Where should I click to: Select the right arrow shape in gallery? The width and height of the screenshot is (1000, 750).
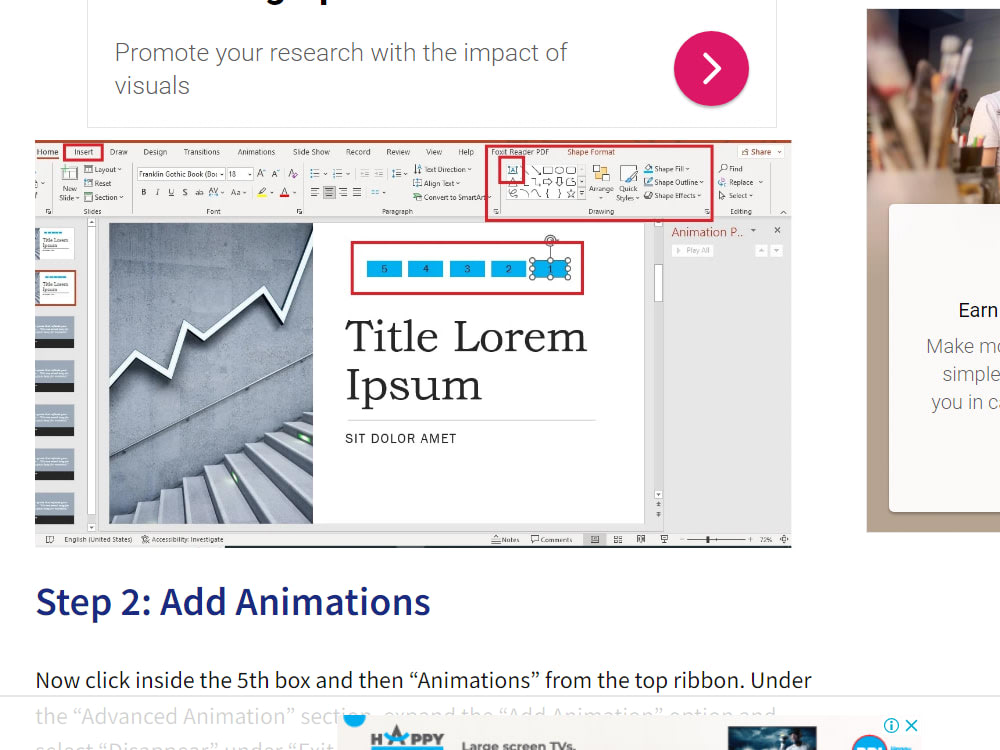pyautogui.click(x=548, y=182)
